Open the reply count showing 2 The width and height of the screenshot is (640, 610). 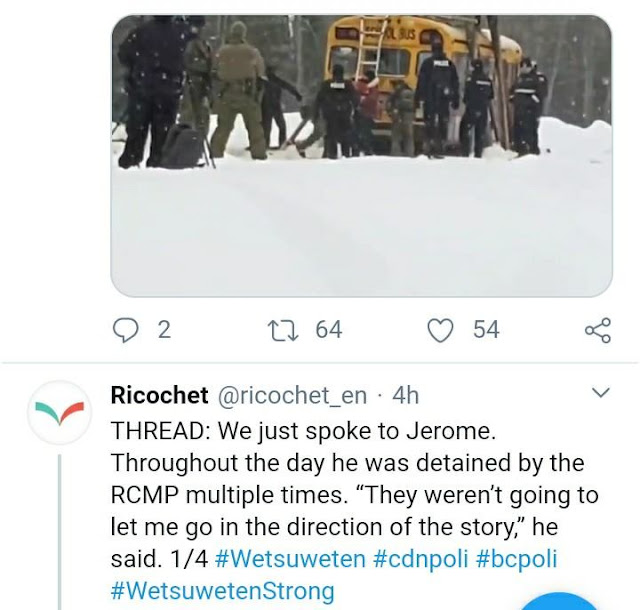tap(164, 329)
